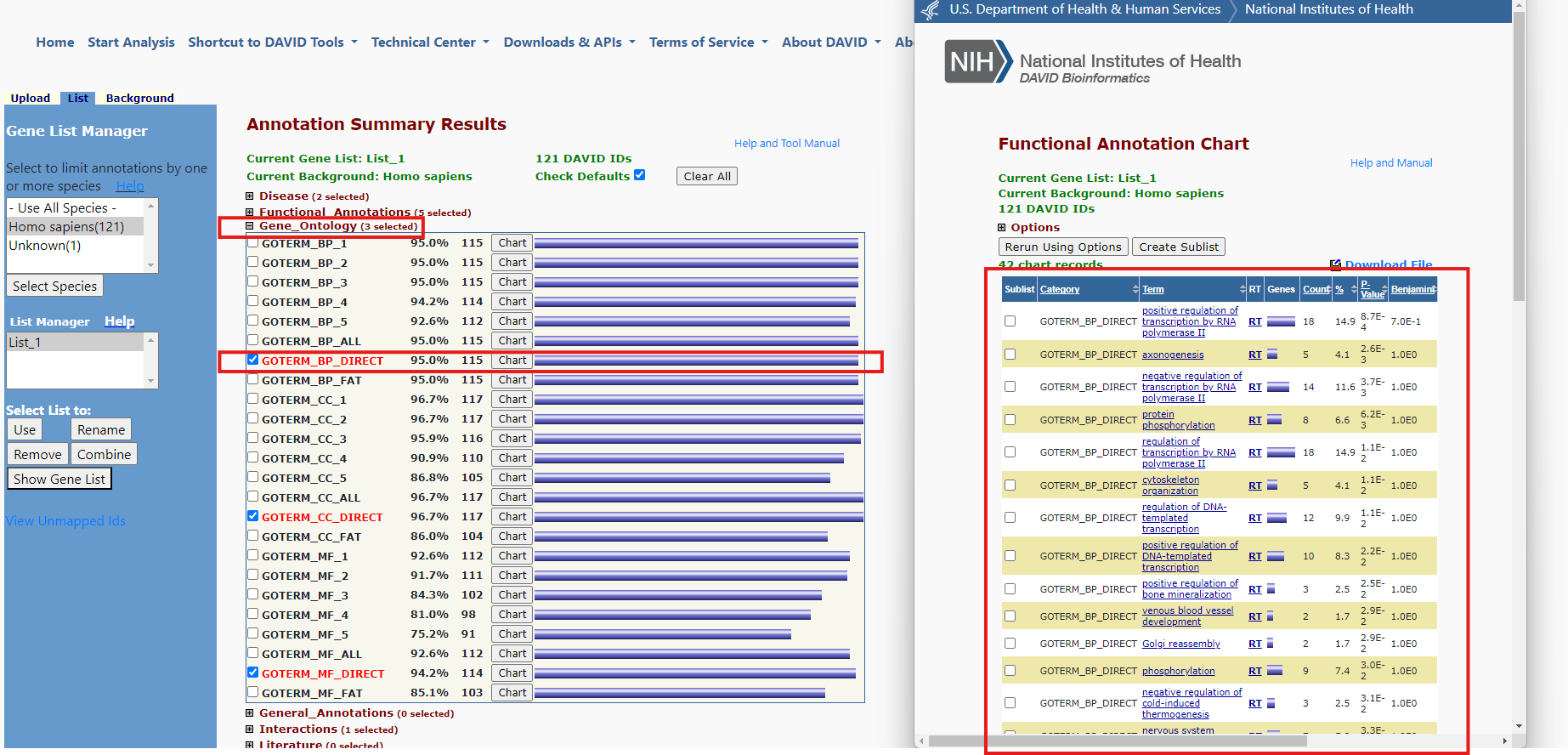
Task: Sort chart by the Benjamini column header
Action: pyautogui.click(x=1412, y=289)
